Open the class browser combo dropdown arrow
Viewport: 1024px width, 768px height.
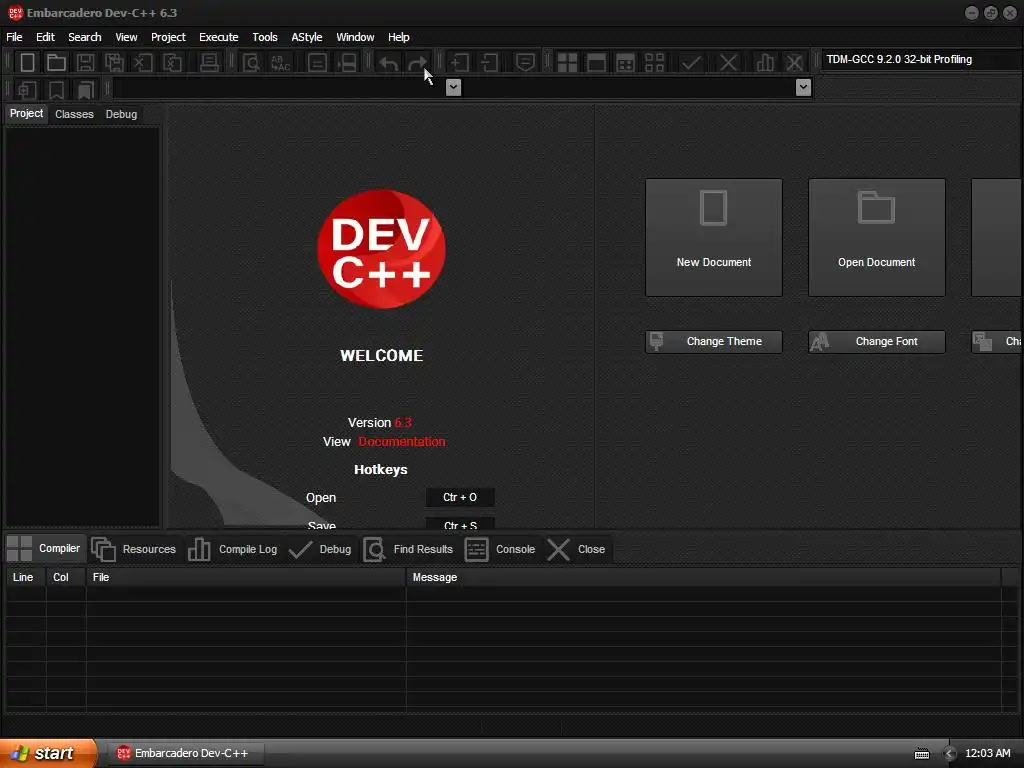click(453, 87)
